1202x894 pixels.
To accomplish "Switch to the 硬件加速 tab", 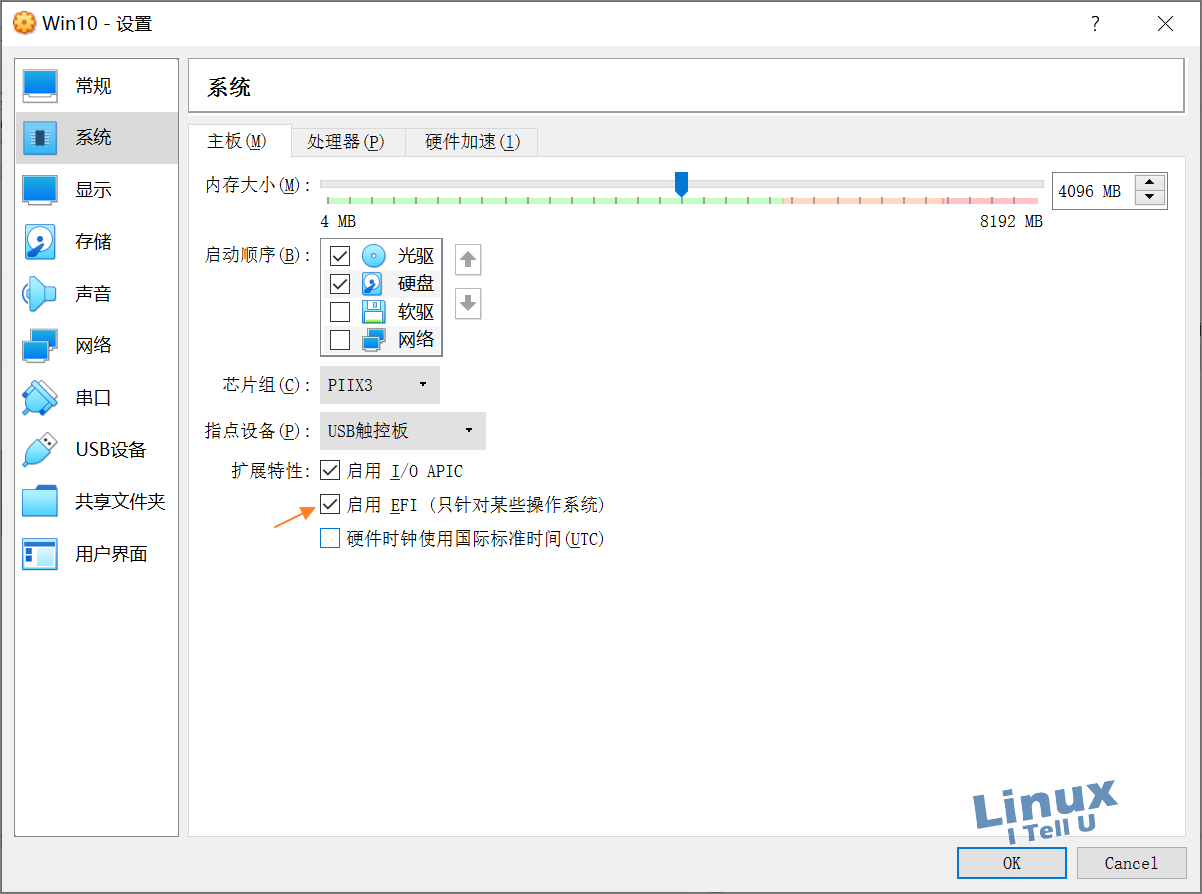I will click(x=472, y=142).
